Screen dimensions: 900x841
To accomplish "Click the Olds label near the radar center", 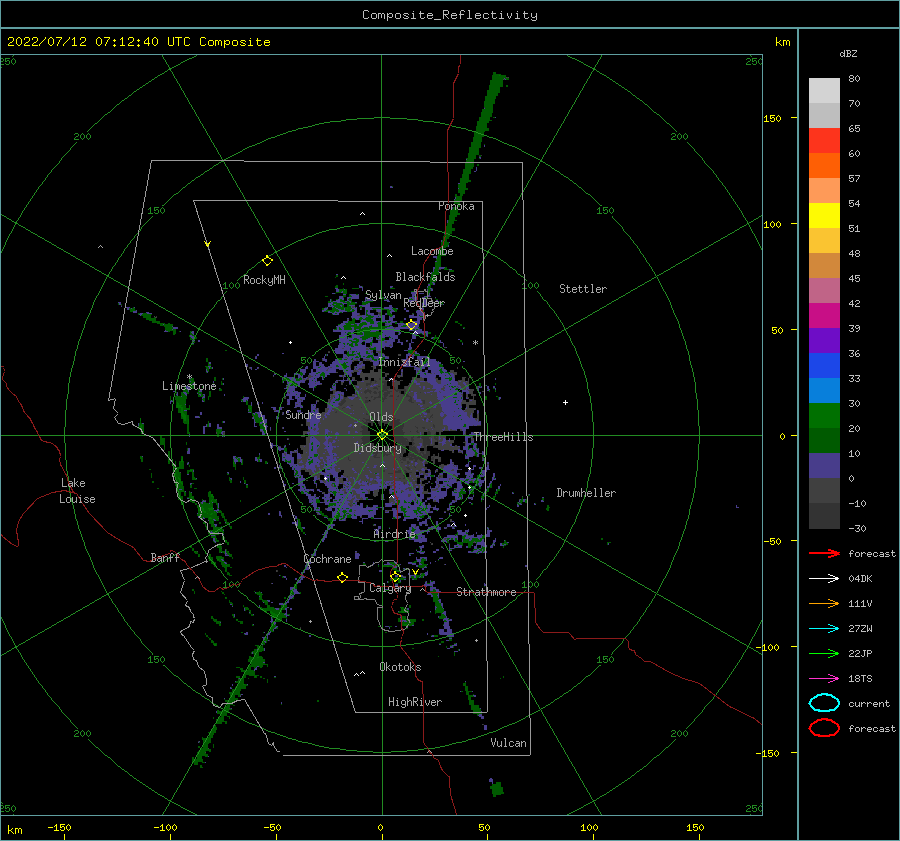I will click(x=381, y=417).
